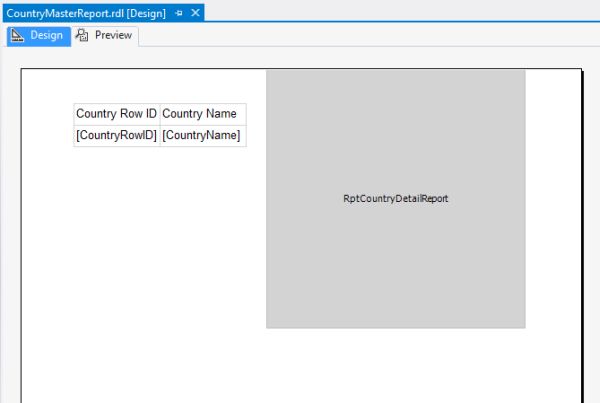This screenshot has width=600, height=403.
Task: Click the Design tab ruler icon
Action: [x=17, y=35]
